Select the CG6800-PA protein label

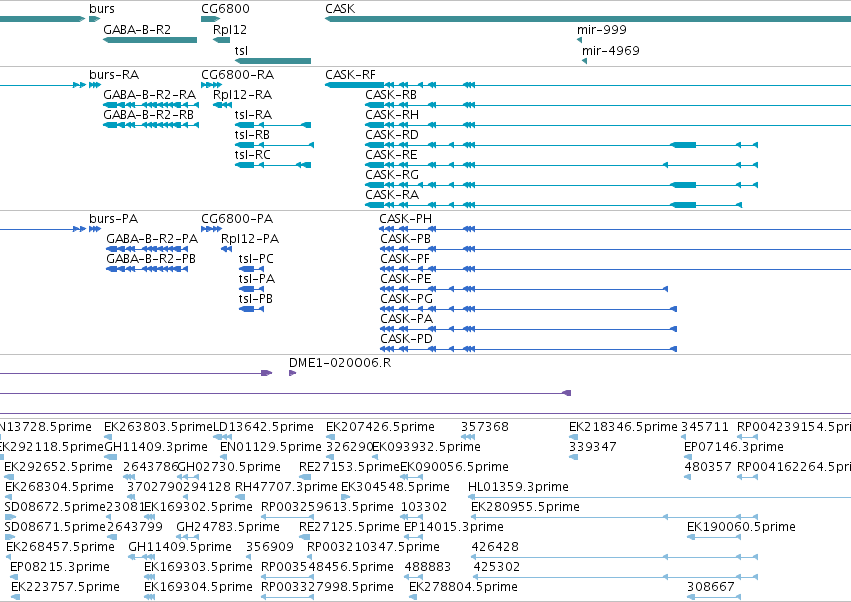click(x=237, y=219)
